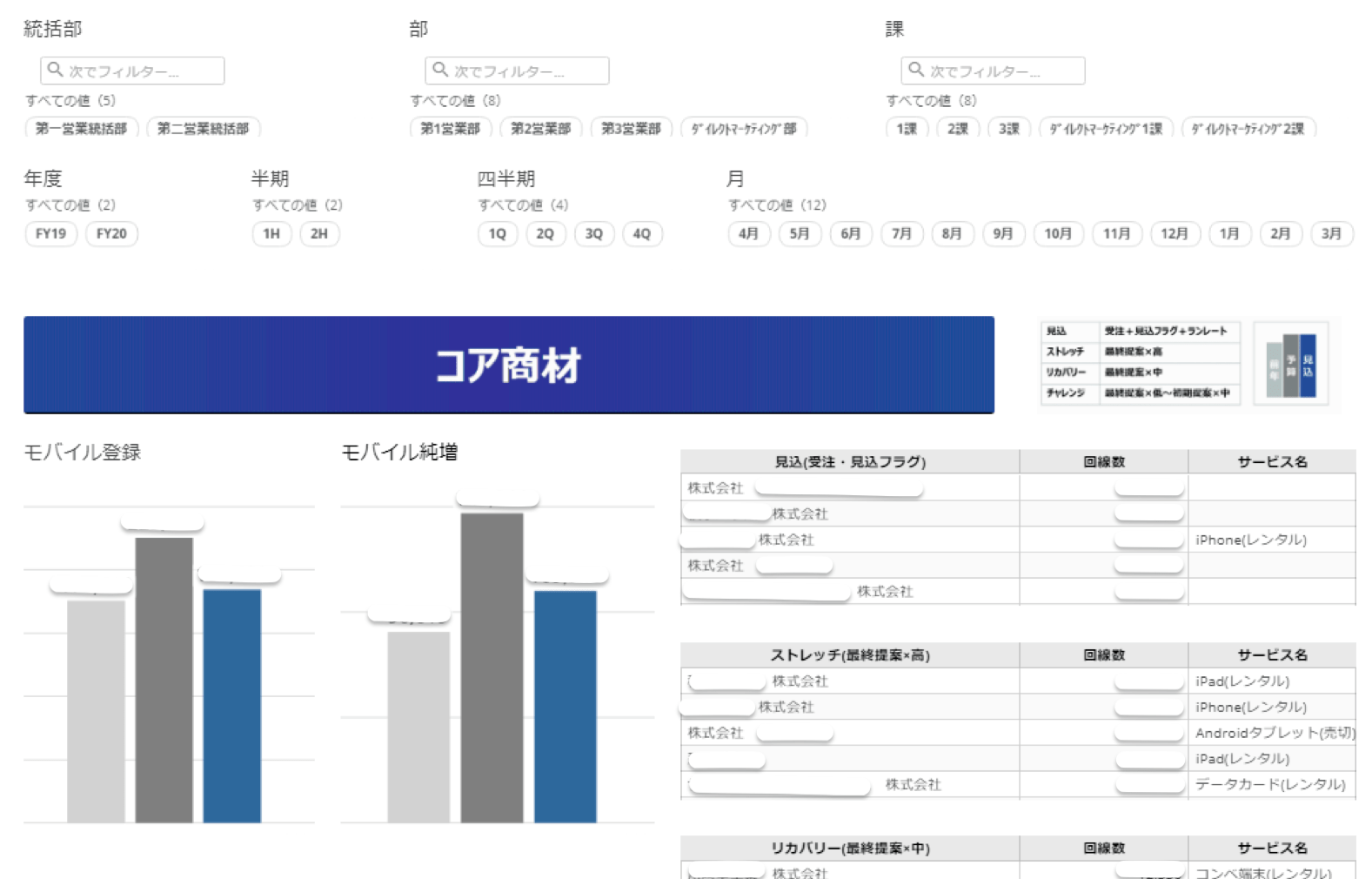1372x879 pixels.
Task: Select the 第一営業統括部 filter chip
Action: coord(82,128)
